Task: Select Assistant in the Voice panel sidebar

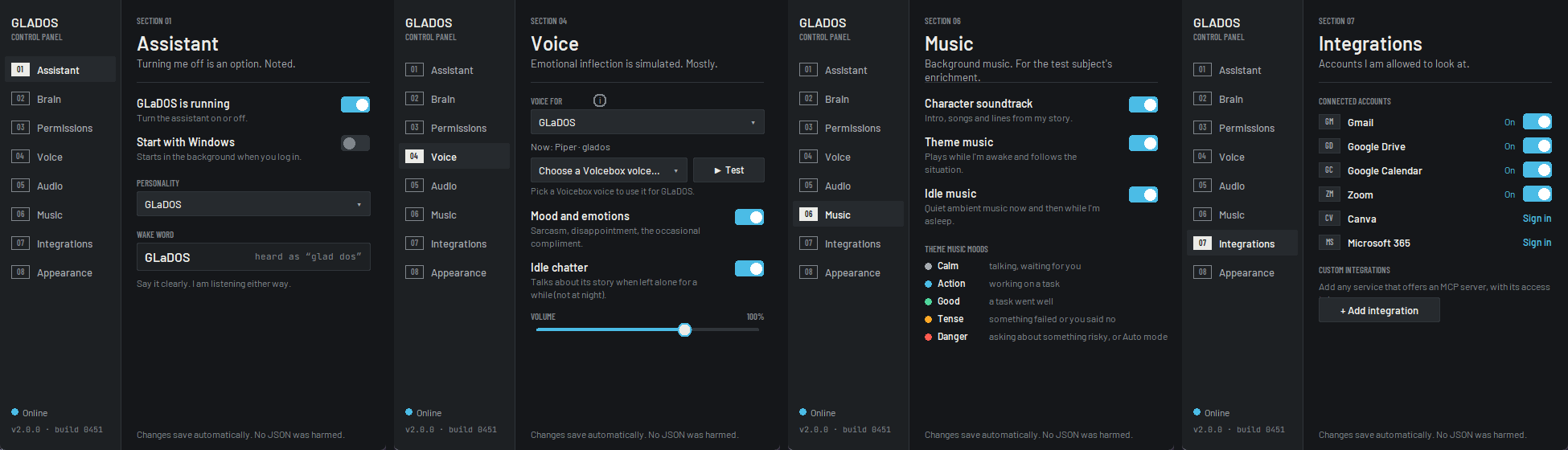Action: click(x=454, y=70)
